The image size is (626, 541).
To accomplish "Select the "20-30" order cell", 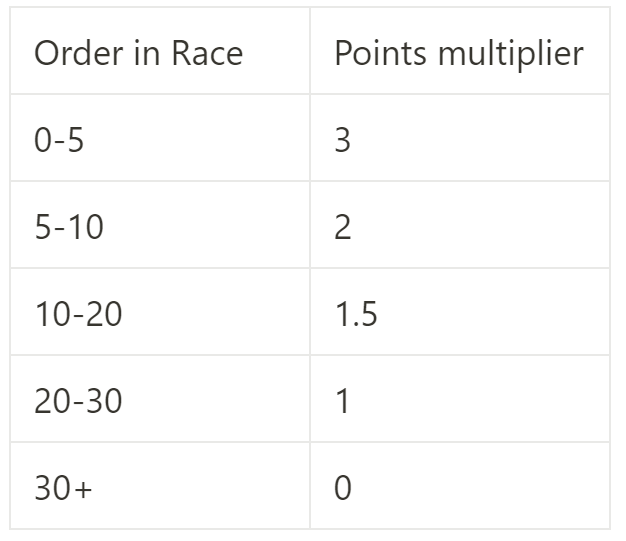I will 78,402.
